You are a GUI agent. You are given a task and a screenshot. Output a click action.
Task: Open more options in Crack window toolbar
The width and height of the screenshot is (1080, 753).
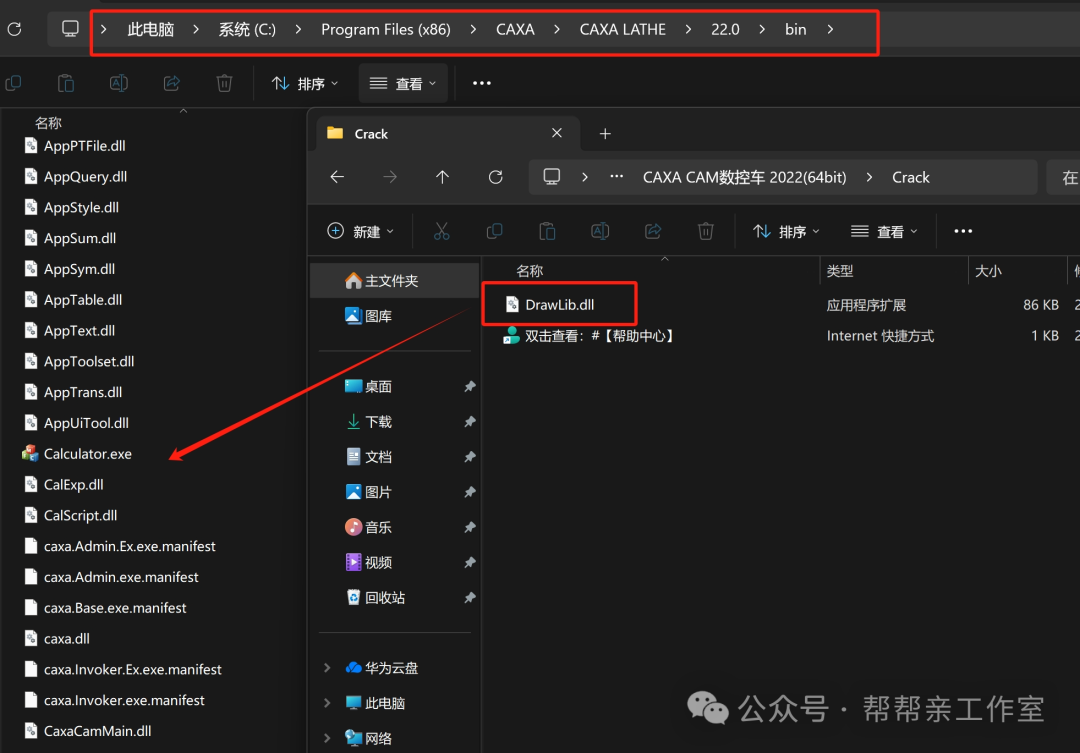point(963,231)
